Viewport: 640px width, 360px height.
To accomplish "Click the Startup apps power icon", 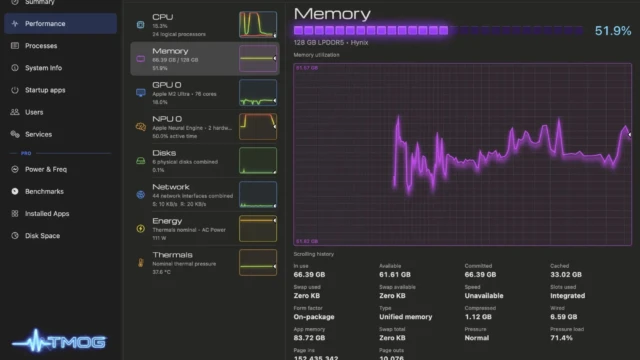I will pos(15,90).
